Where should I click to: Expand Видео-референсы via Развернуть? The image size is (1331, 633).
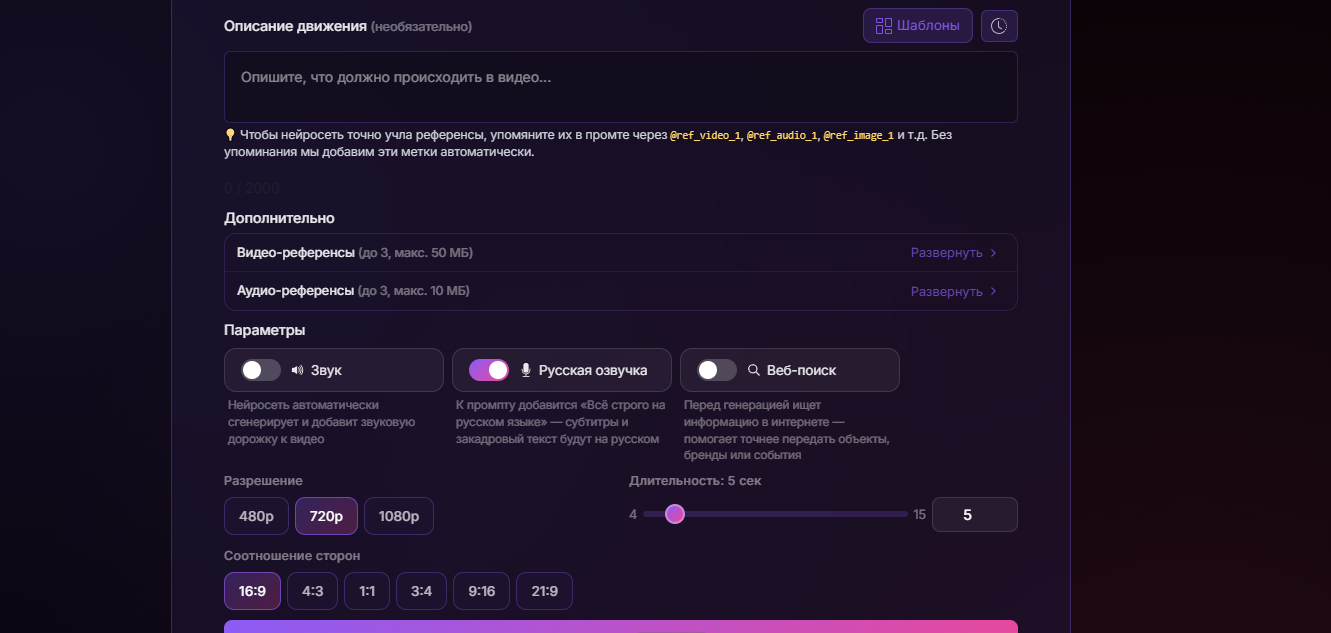(946, 253)
